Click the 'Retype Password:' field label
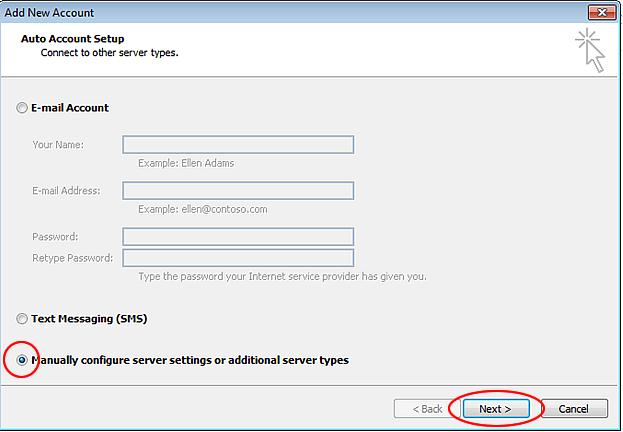This screenshot has width=623, height=432. [x=71, y=259]
